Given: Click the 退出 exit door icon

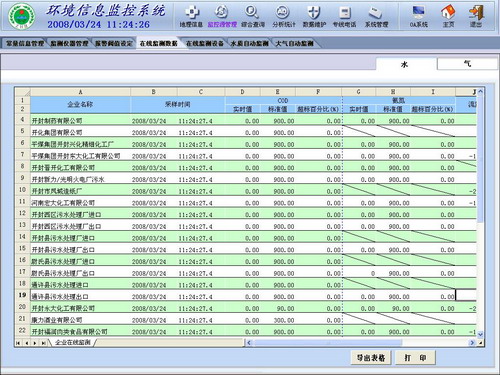Looking at the screenshot, I should [476, 12].
